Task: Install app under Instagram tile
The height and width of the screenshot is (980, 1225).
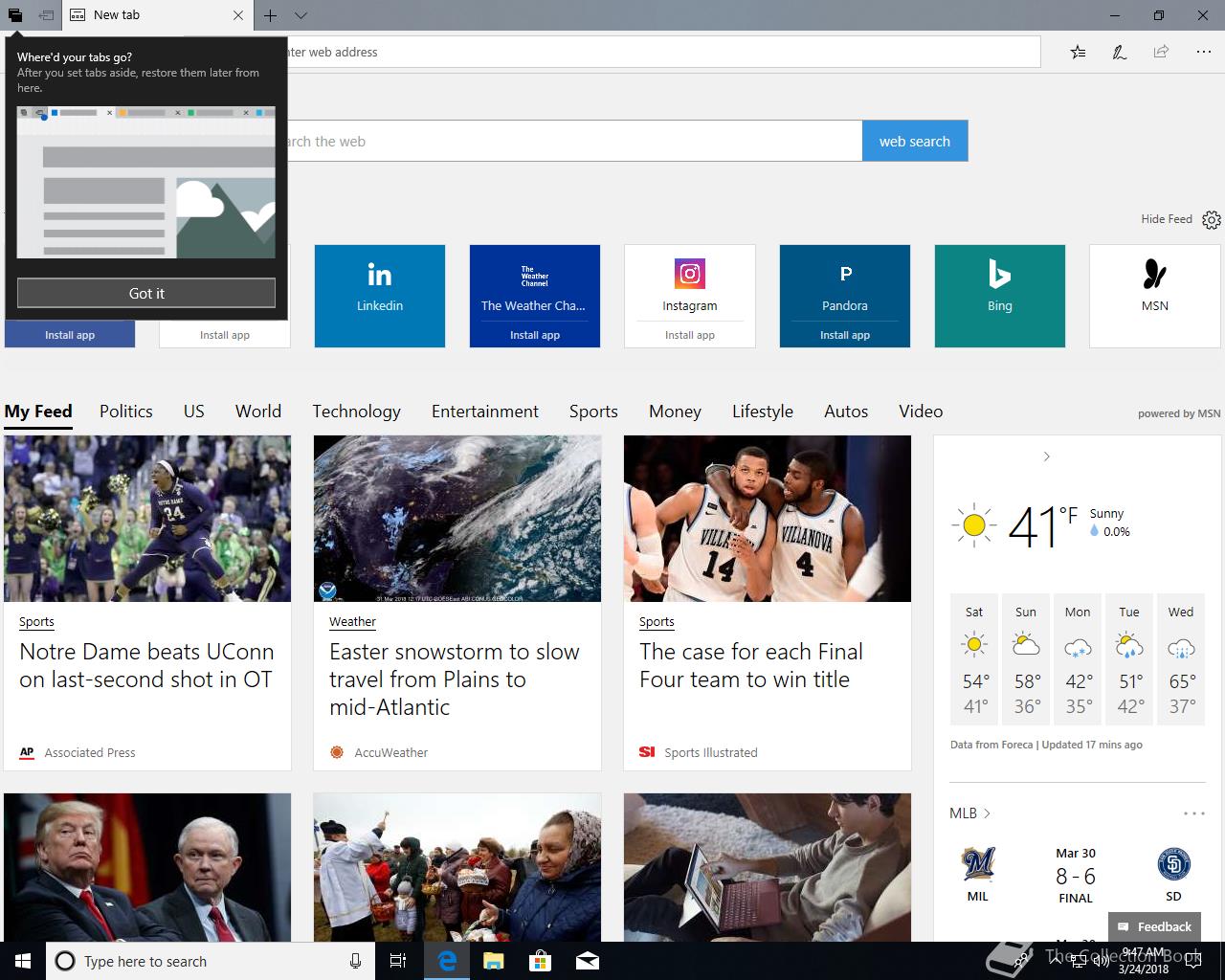Action: tap(690, 335)
